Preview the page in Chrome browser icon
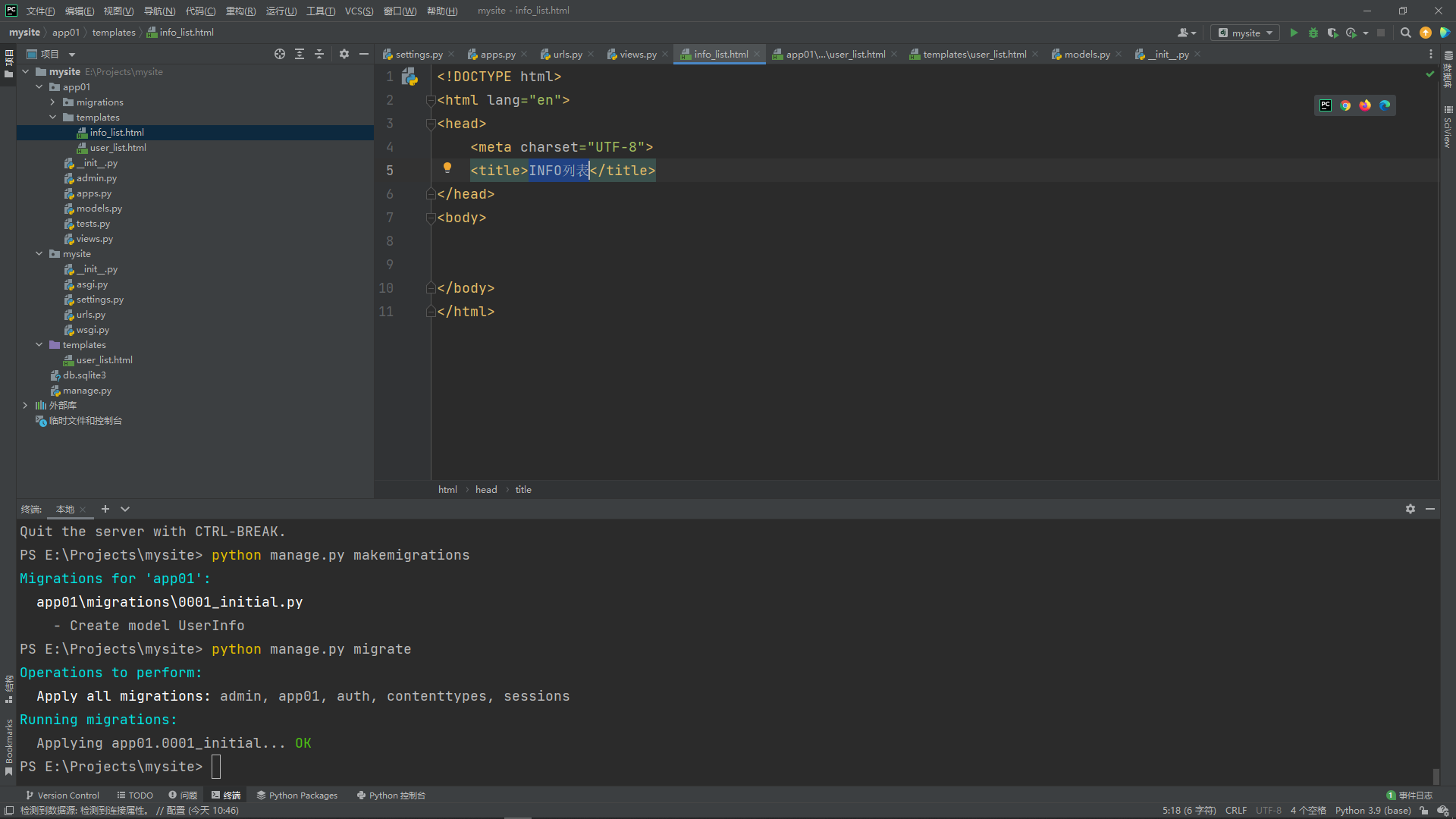This screenshot has height=819, width=1456. click(1345, 105)
